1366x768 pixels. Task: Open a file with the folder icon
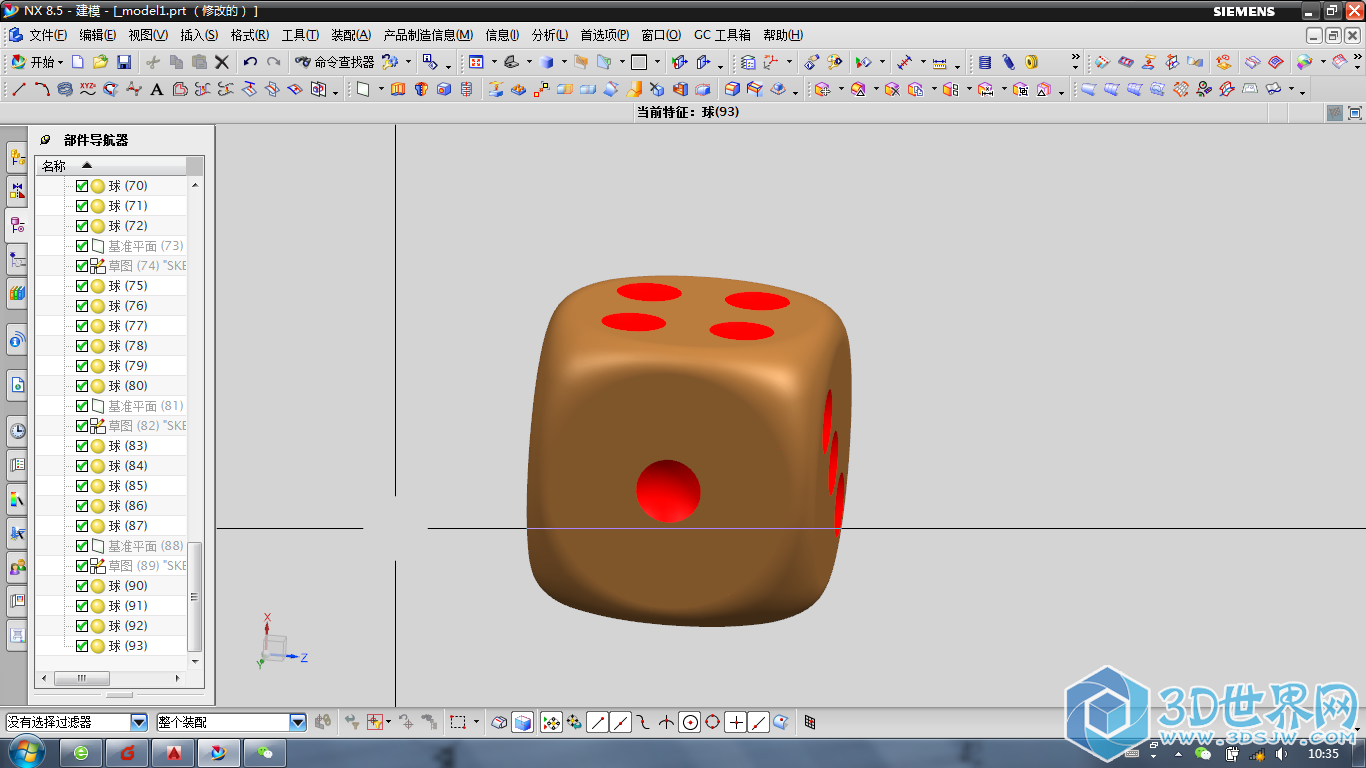tap(101, 62)
